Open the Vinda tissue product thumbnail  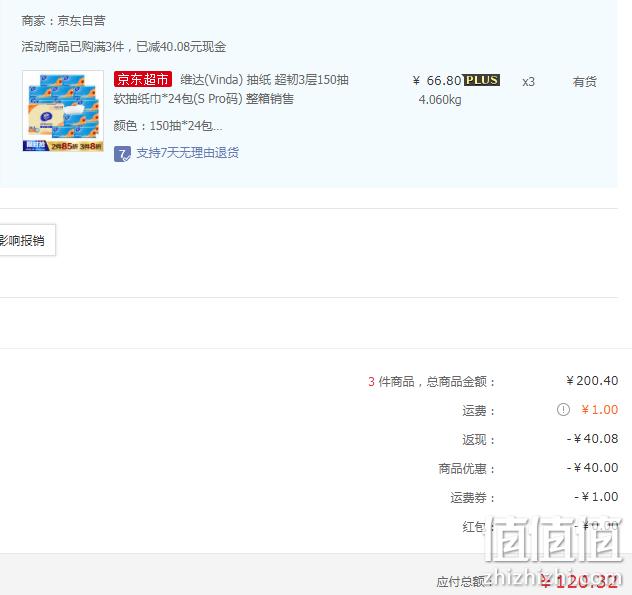63,111
